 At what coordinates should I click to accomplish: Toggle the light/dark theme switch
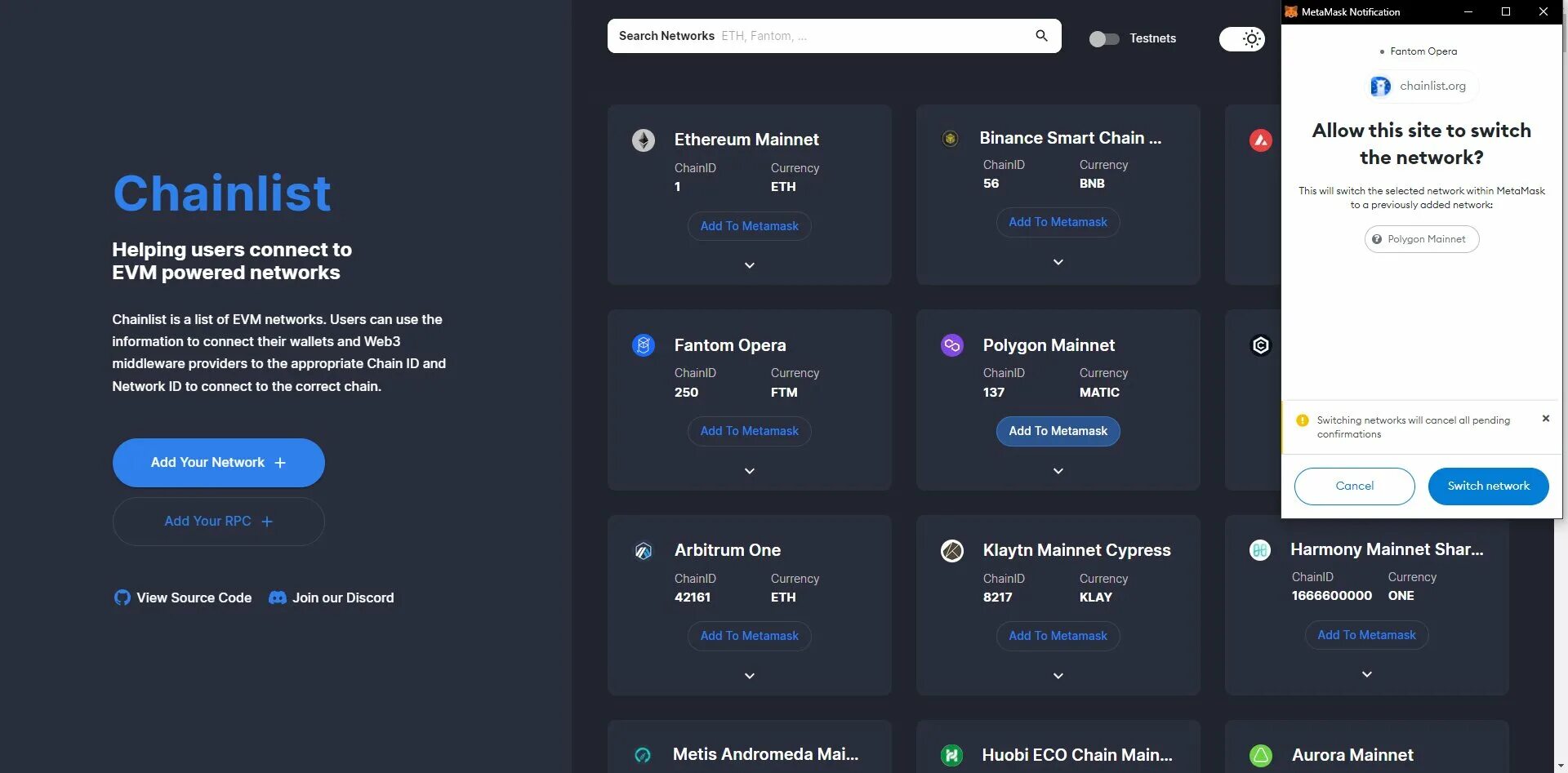tap(1242, 38)
